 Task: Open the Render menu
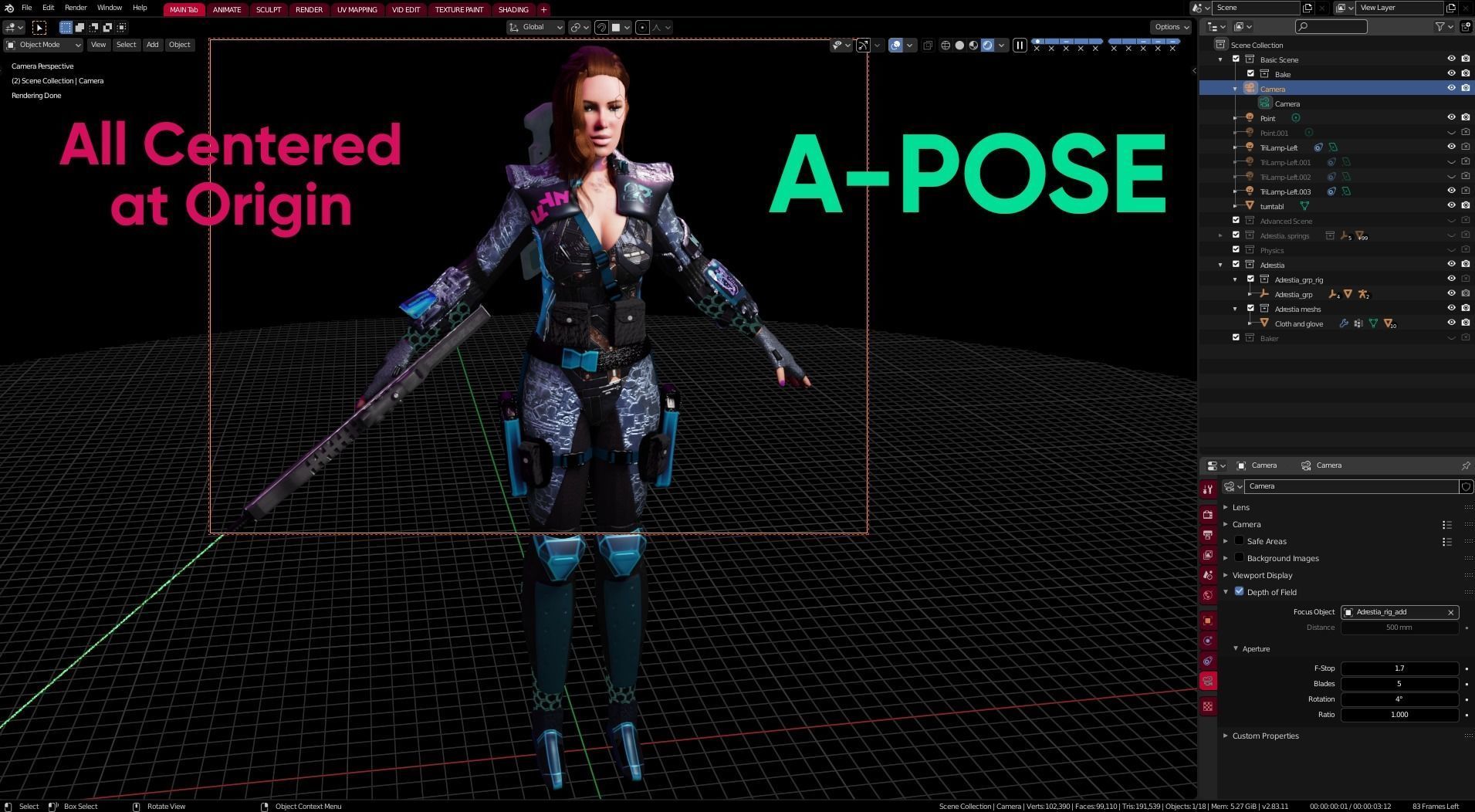coord(76,8)
